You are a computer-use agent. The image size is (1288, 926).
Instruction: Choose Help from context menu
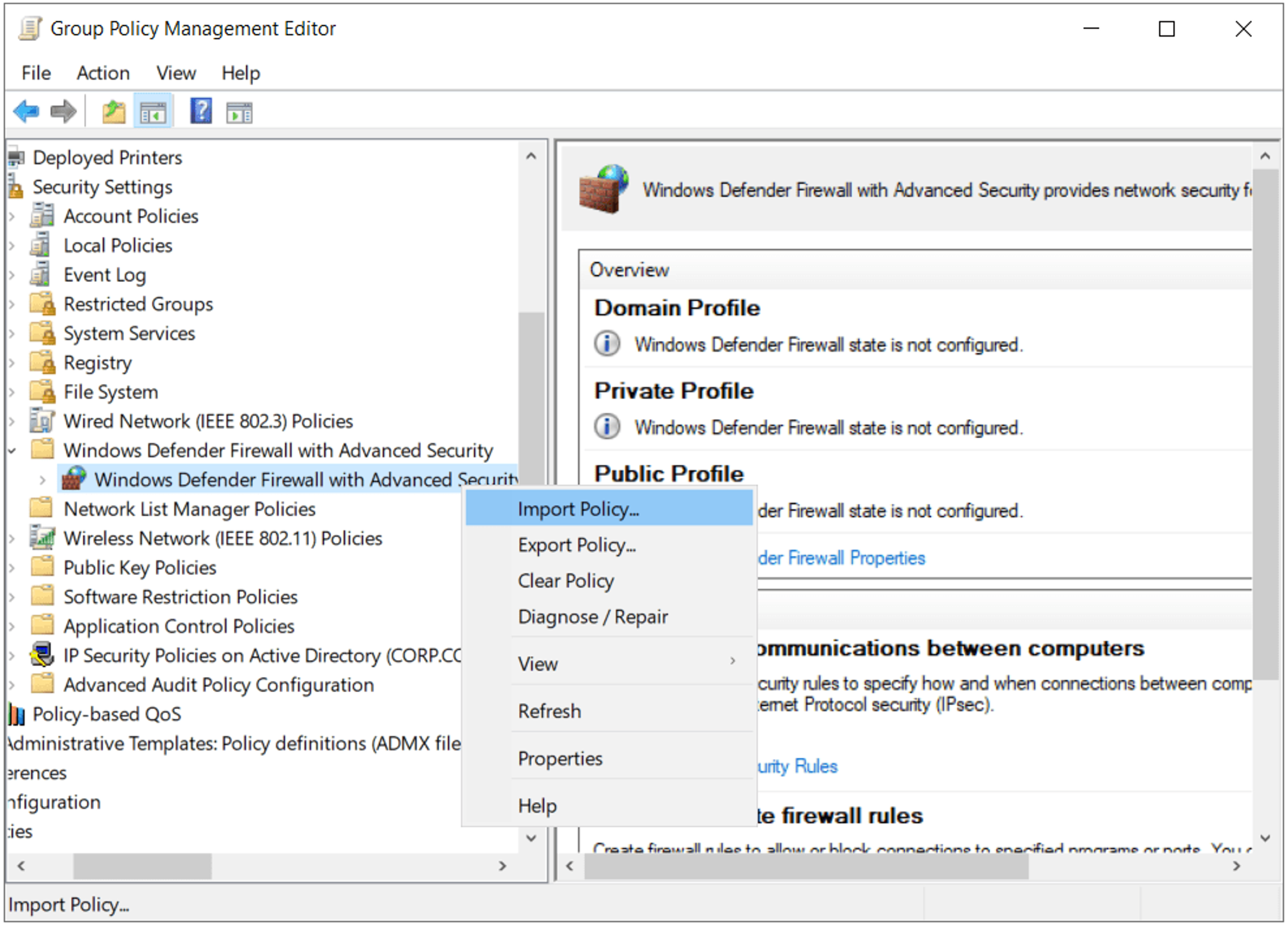(x=609, y=806)
